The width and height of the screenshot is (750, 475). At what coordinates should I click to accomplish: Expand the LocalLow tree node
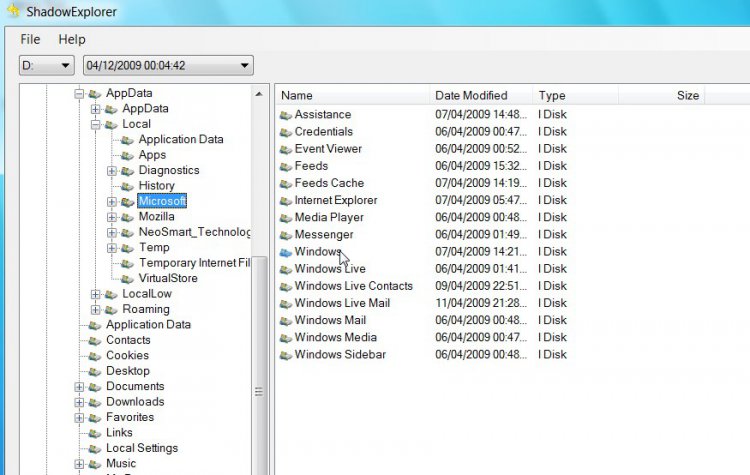click(96, 294)
